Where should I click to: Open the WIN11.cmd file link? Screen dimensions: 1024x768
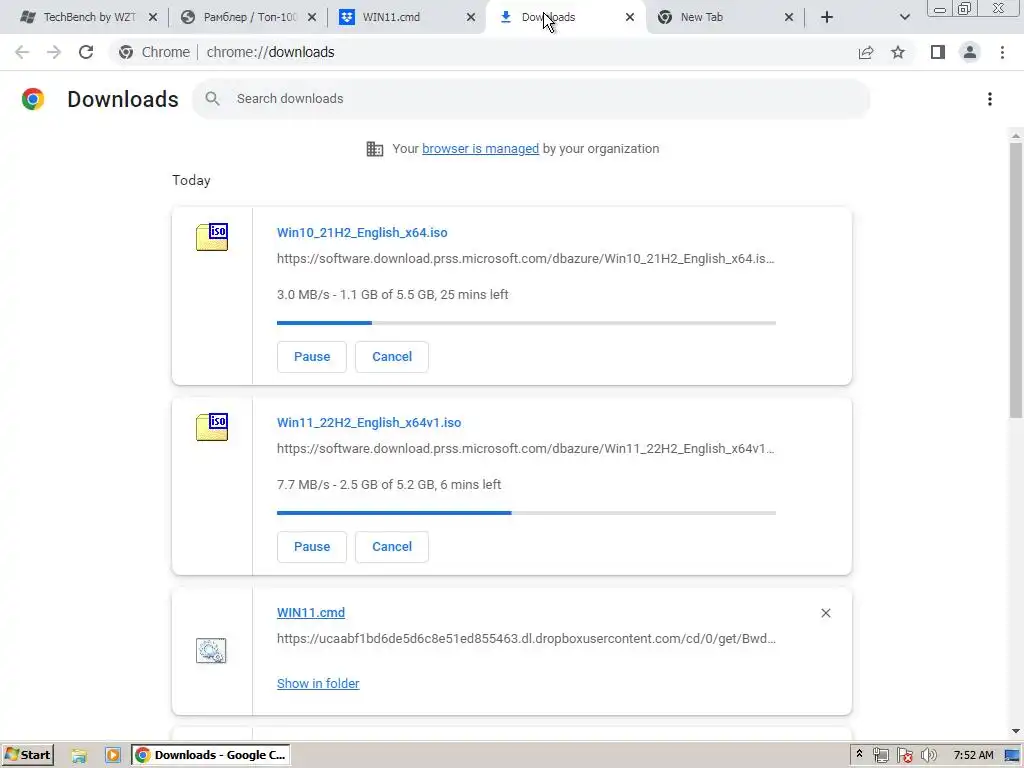click(311, 613)
